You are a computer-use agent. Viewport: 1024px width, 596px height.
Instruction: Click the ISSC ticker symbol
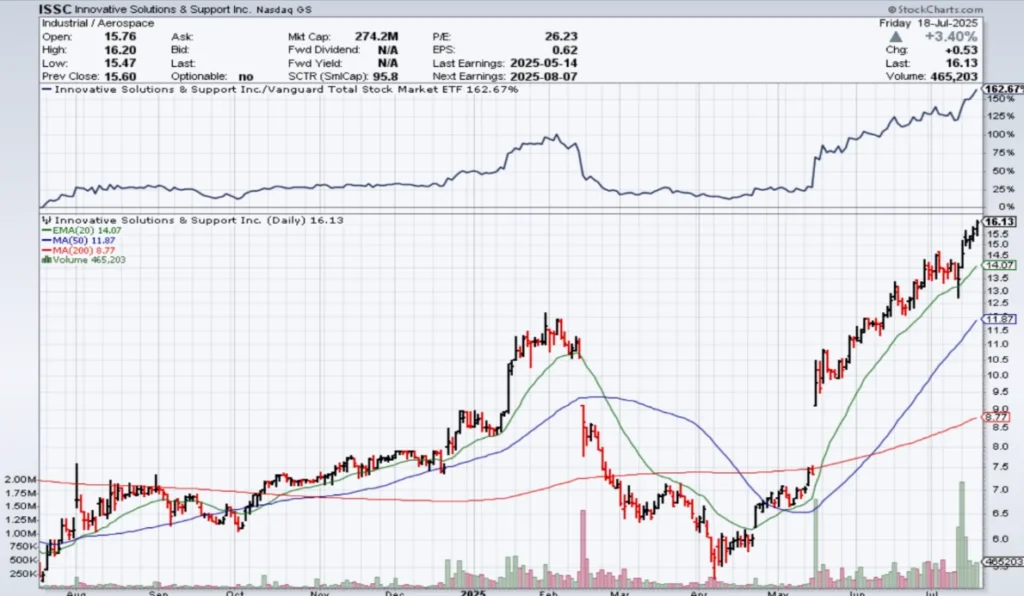point(55,9)
